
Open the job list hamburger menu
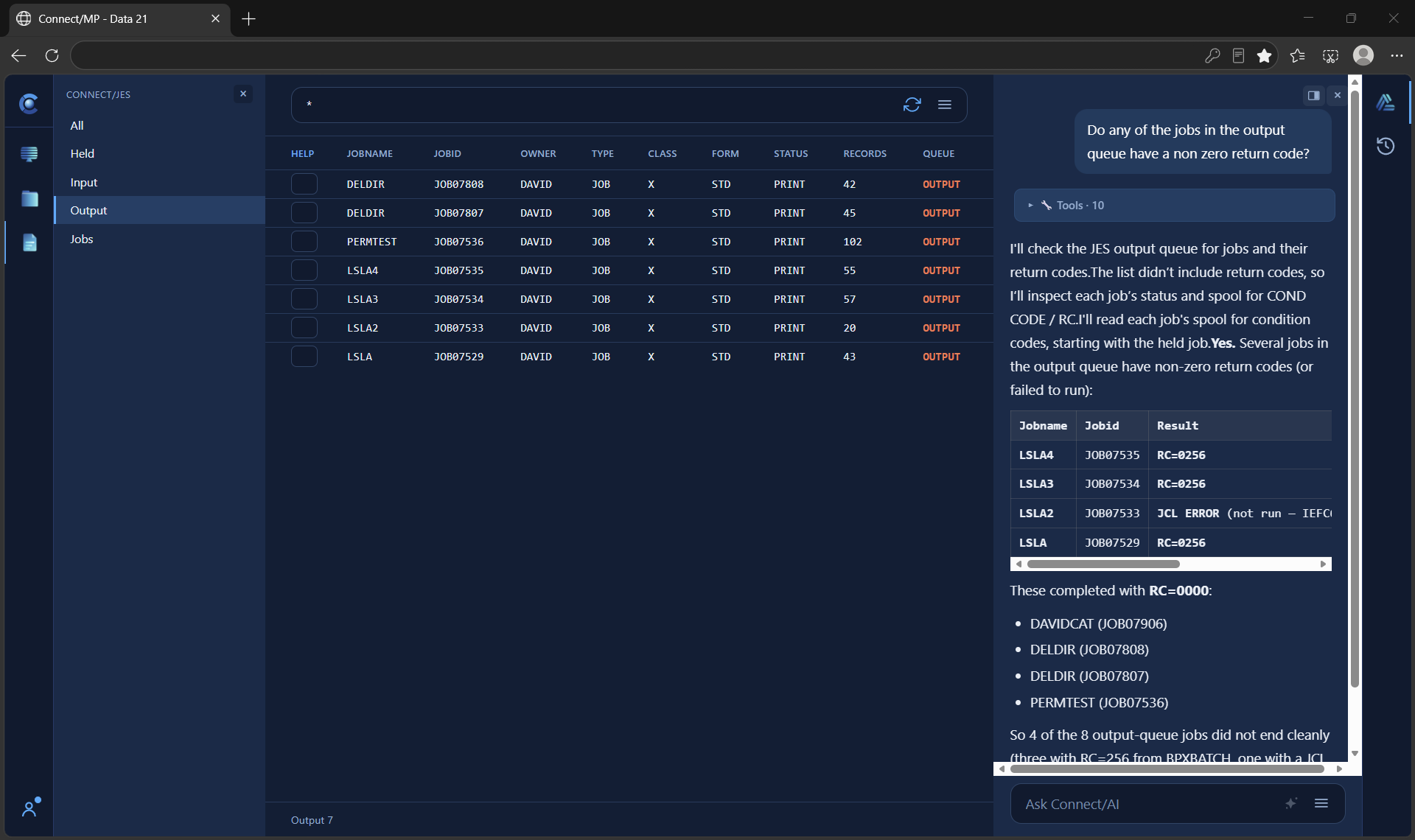point(945,105)
